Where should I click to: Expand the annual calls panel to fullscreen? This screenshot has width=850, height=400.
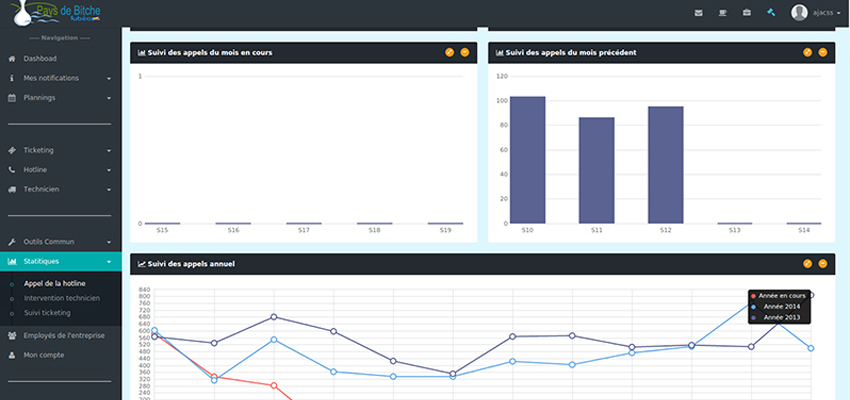click(x=807, y=264)
